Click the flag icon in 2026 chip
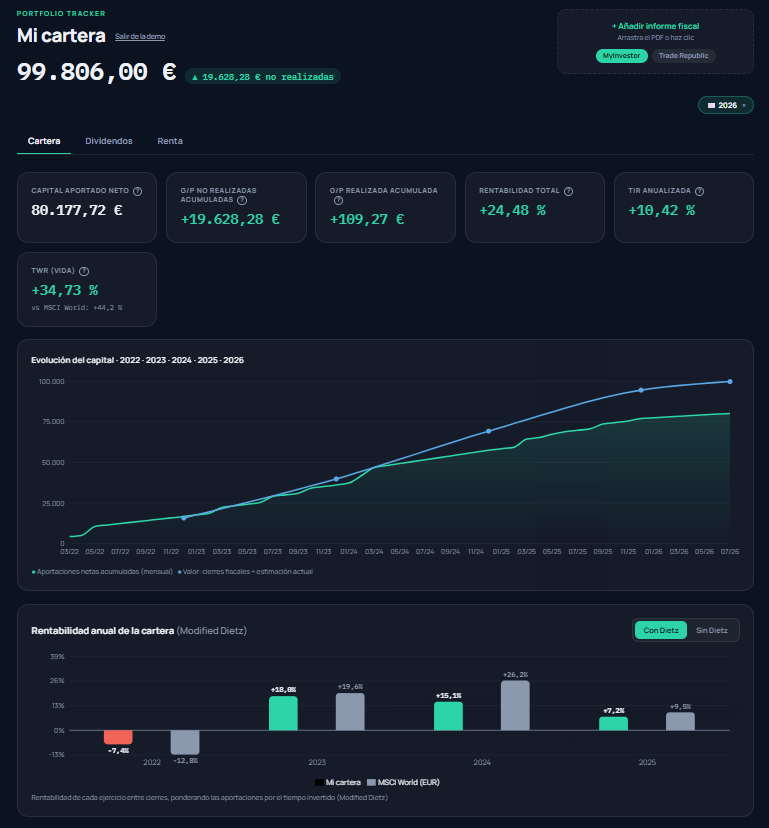Viewport: 769px width, 828px height. (x=711, y=106)
